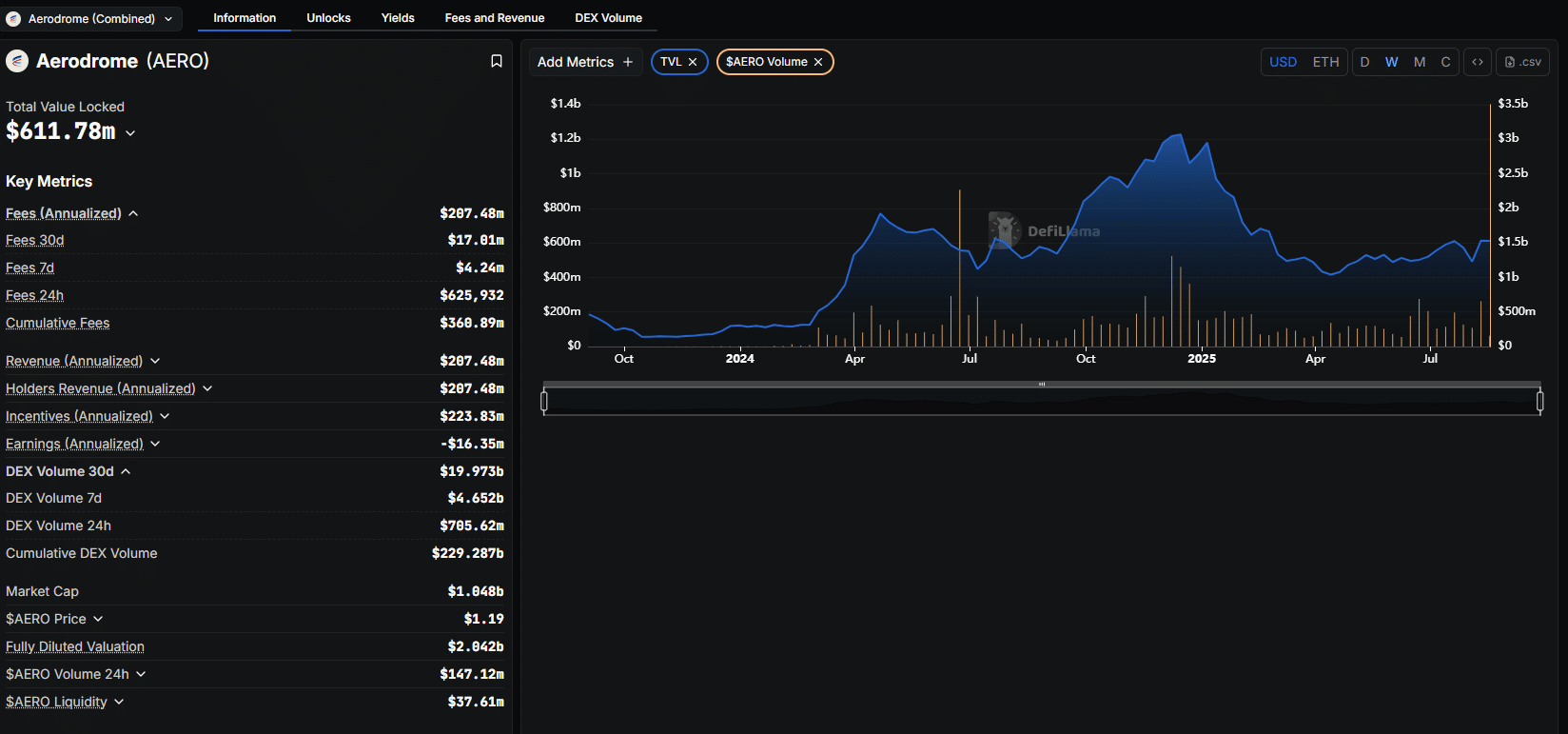This screenshot has height=734, width=1568.
Task: Click the Fully Diluted Valuation label
Action: (x=75, y=646)
